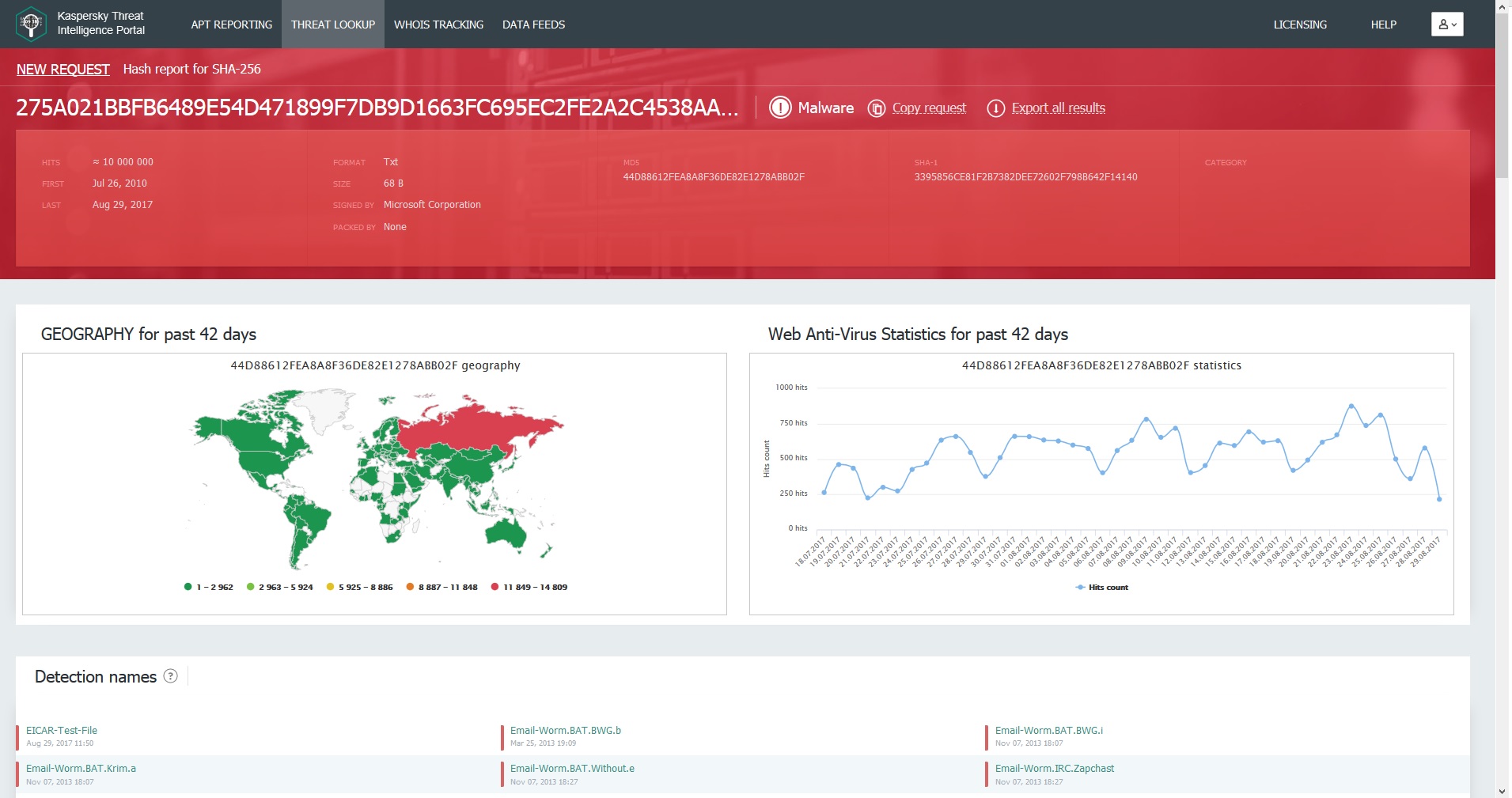Viewport: 1512px width, 798px height.
Task: Open Detection names help question mark
Action: point(170,676)
